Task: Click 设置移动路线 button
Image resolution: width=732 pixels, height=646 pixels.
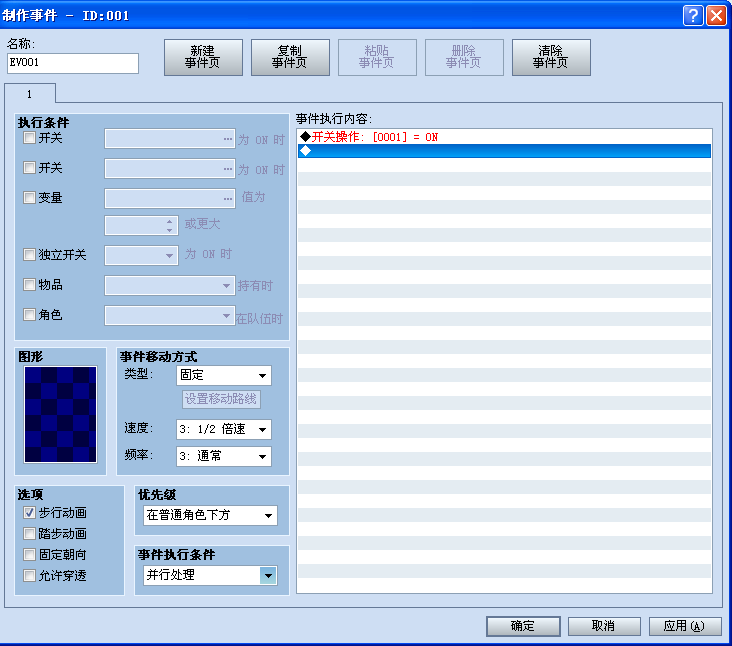Action: tap(221, 399)
